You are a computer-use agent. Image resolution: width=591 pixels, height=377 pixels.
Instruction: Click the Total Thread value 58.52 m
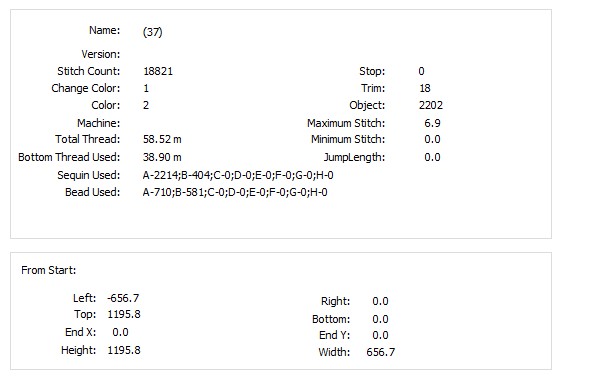point(162,139)
